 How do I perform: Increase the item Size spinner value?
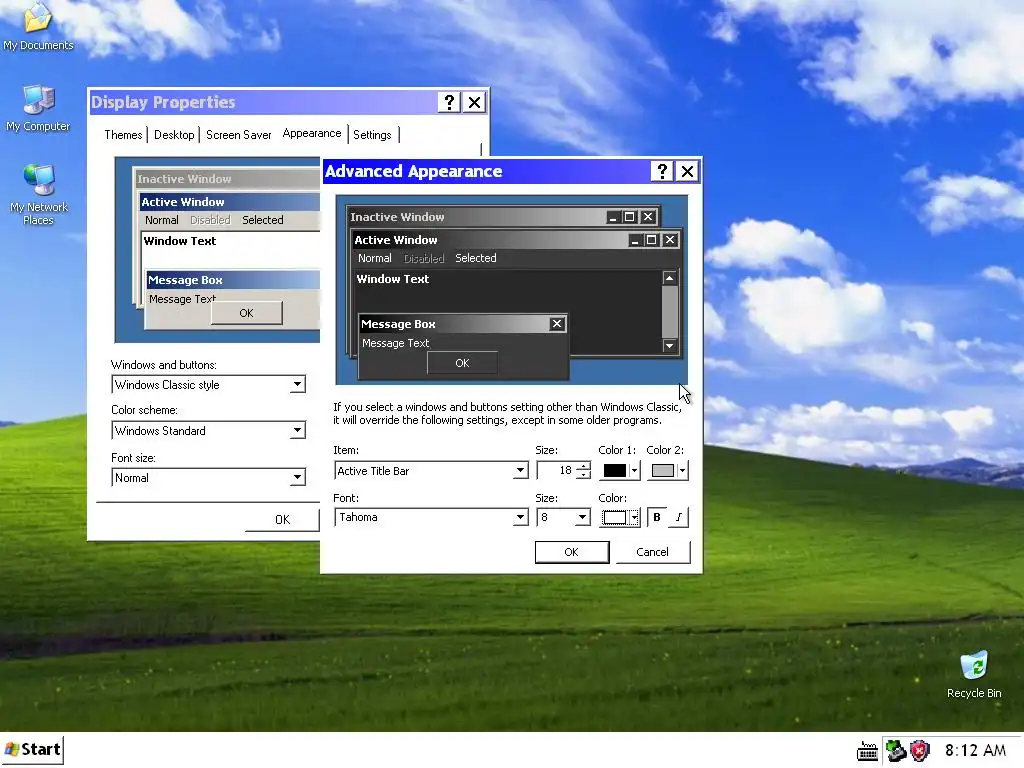point(583,466)
